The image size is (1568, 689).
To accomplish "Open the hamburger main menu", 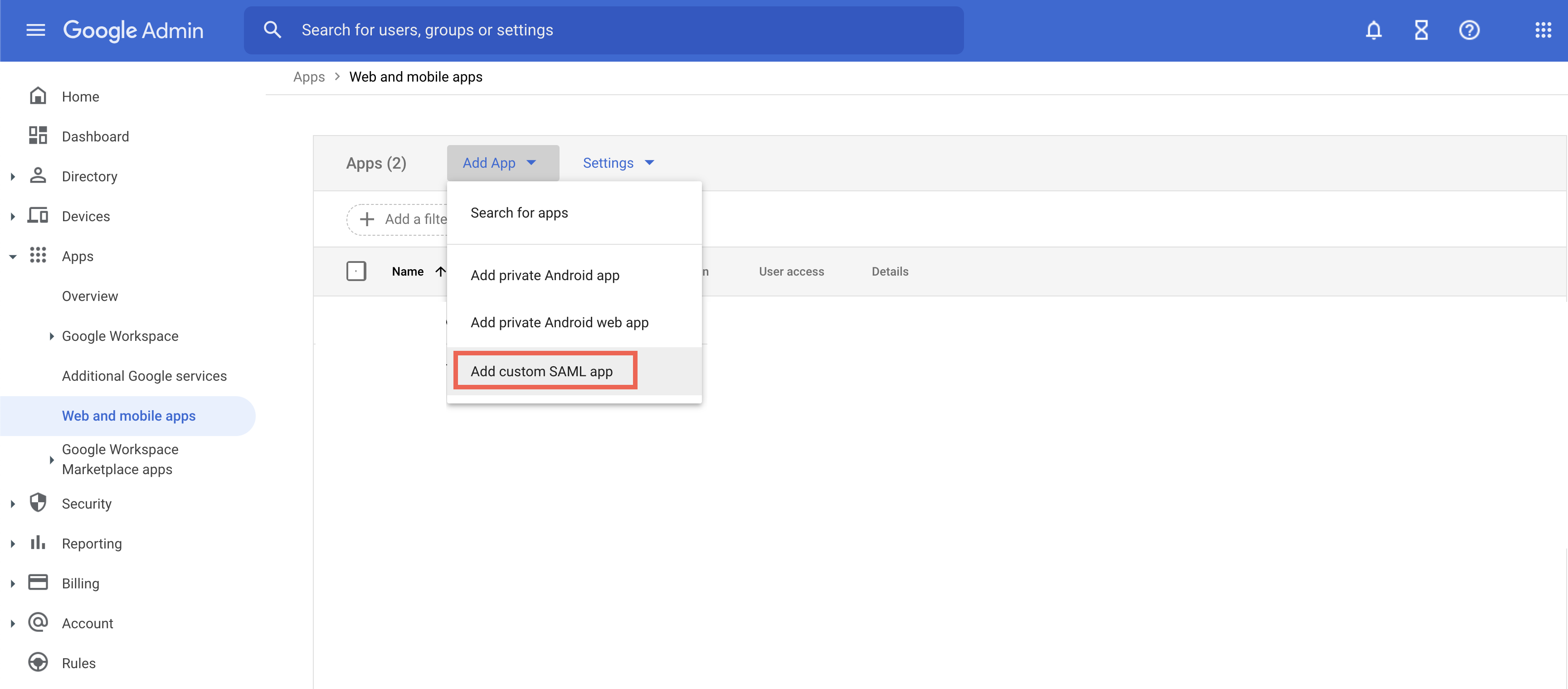I will point(36,30).
